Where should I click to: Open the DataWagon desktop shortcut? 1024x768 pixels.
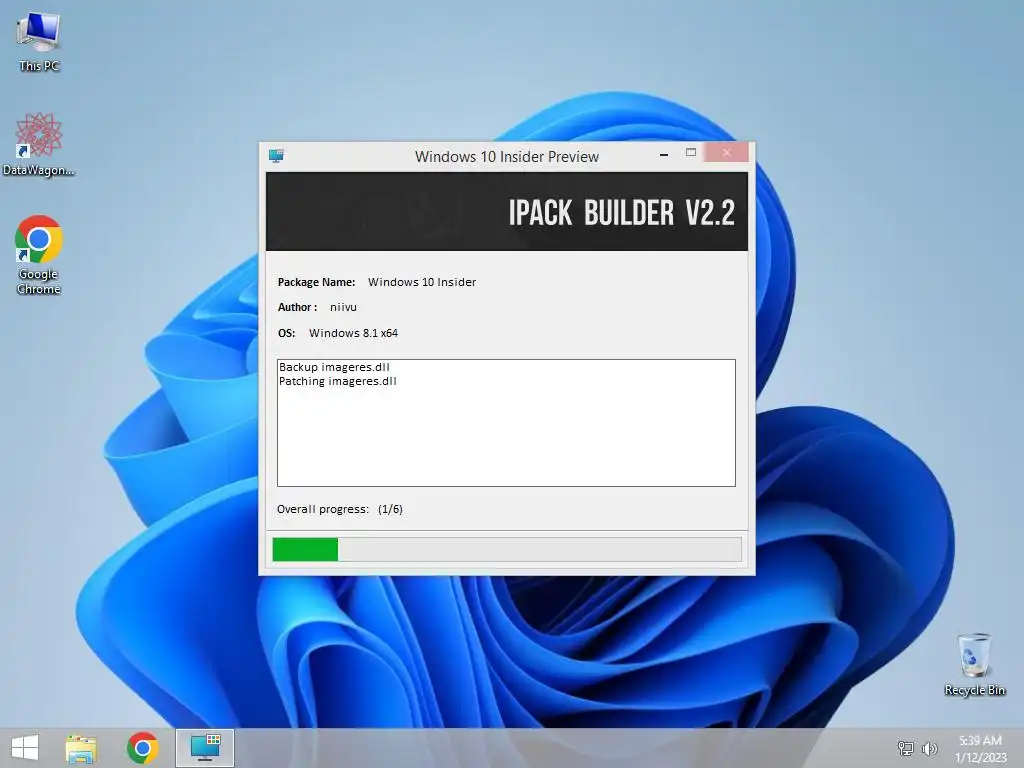point(39,144)
